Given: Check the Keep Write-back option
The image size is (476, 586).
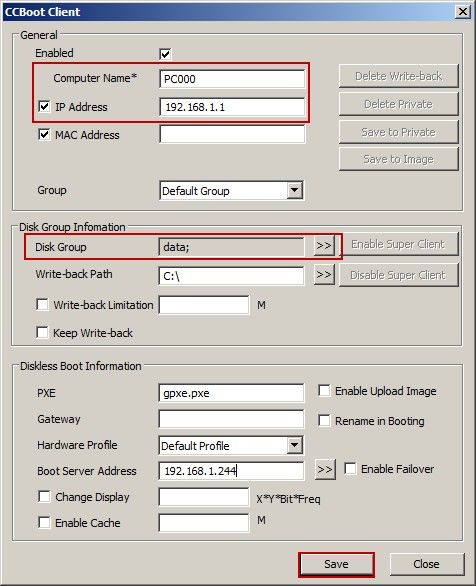Looking at the screenshot, I should pos(42,332).
